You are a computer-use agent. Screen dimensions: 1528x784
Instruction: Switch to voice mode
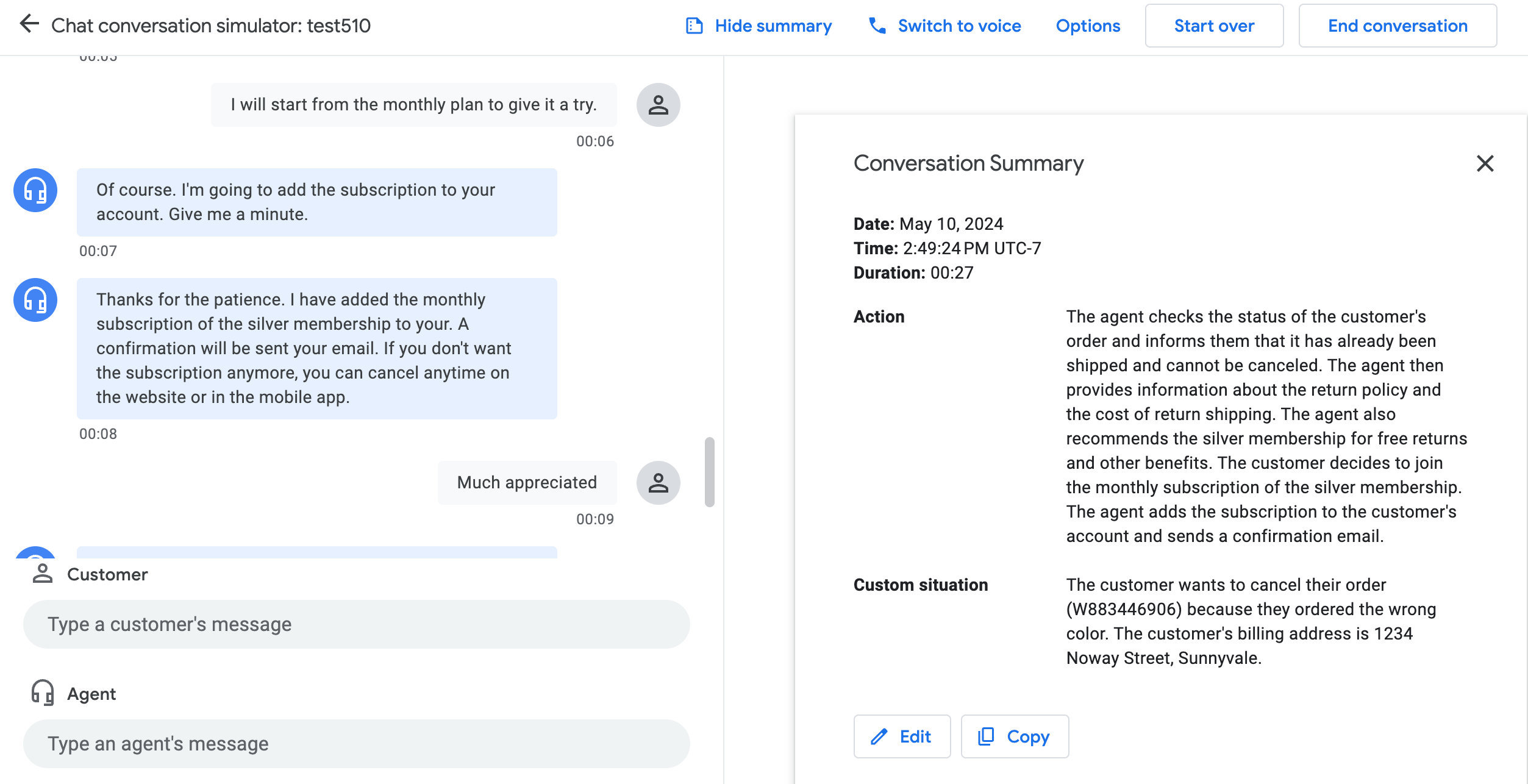(x=959, y=26)
